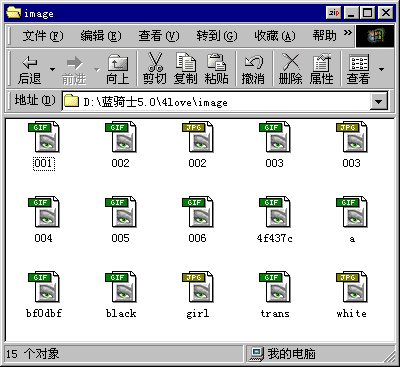
Task: Click the 地址(D) address label
Action: [35, 100]
